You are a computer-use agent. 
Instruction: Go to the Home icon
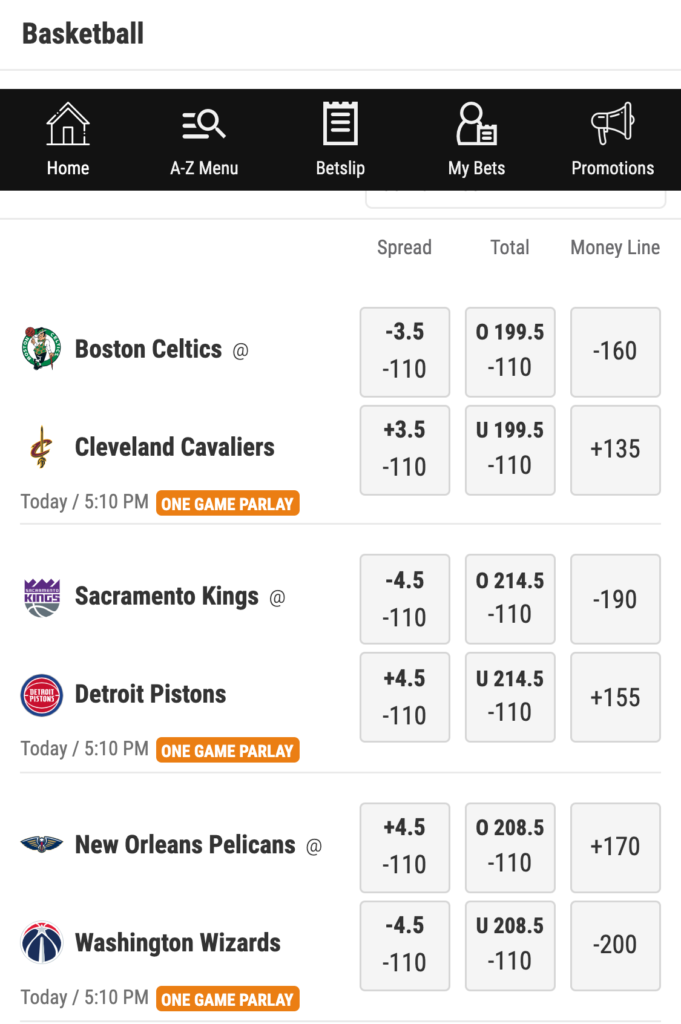[68, 125]
